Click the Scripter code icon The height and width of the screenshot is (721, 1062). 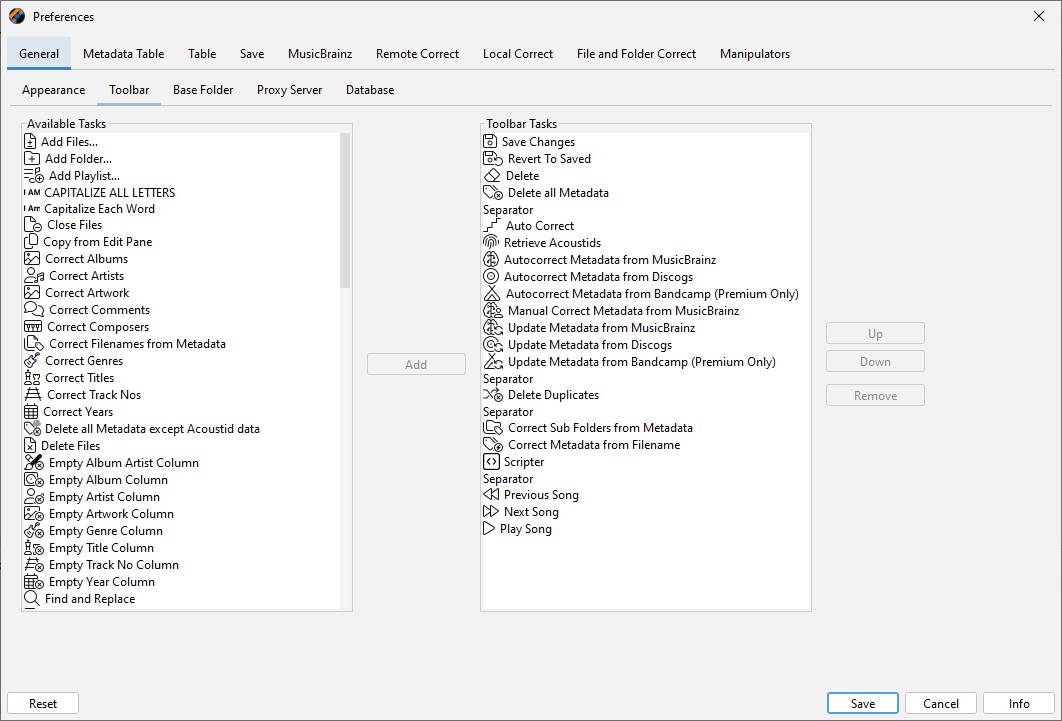click(491, 462)
